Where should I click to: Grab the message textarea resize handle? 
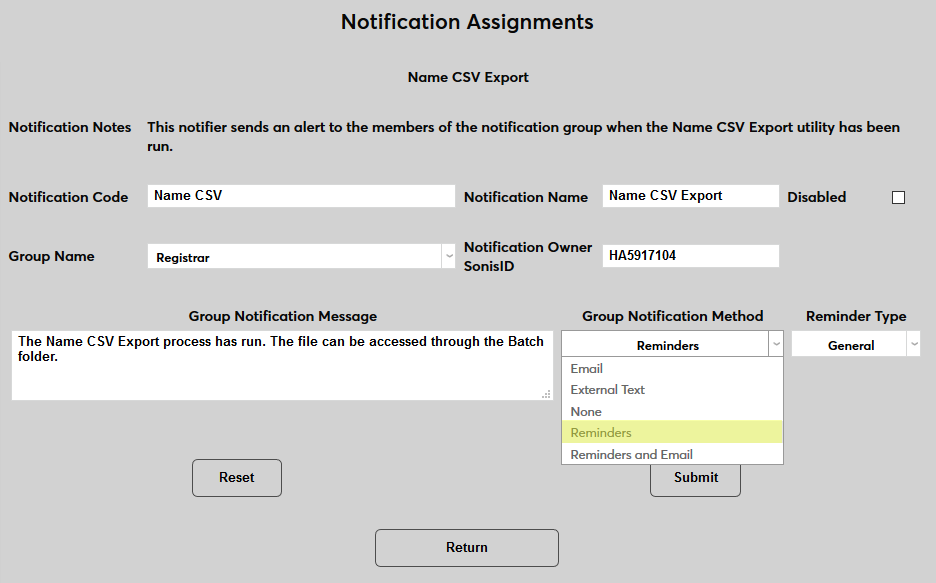point(546,394)
